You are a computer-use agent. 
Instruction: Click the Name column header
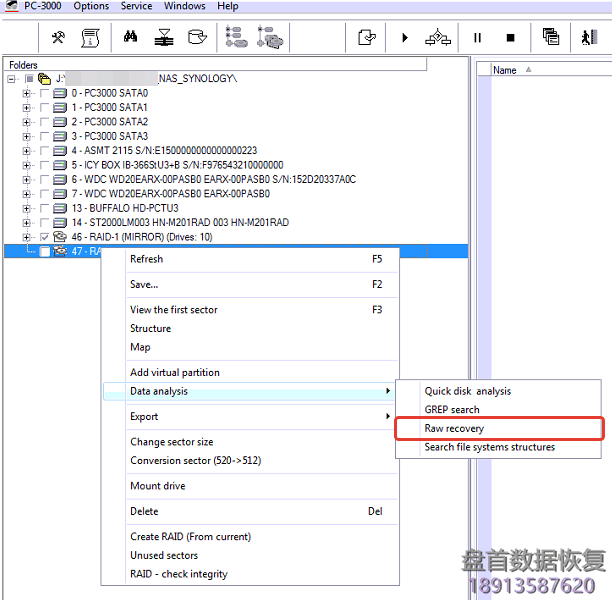506,70
